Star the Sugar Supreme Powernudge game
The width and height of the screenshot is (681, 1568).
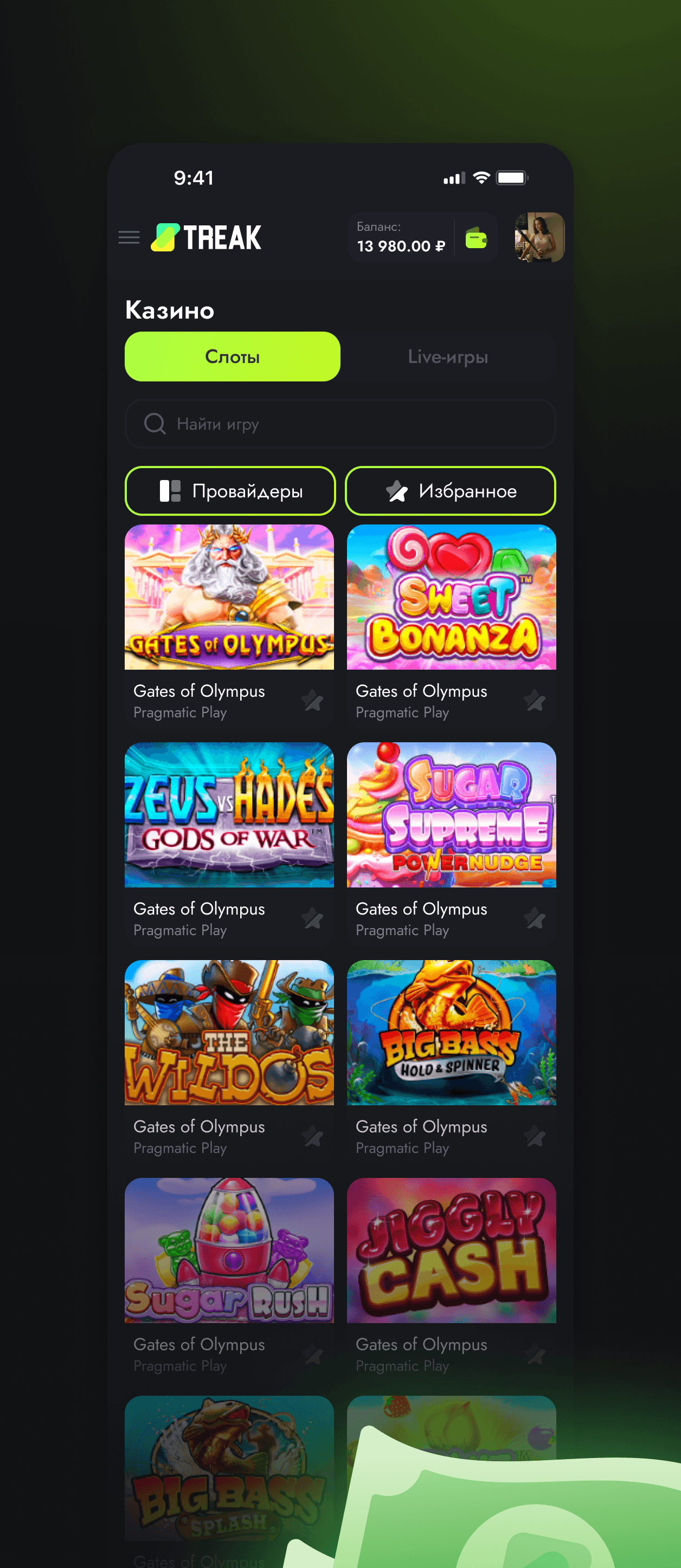(x=535, y=918)
